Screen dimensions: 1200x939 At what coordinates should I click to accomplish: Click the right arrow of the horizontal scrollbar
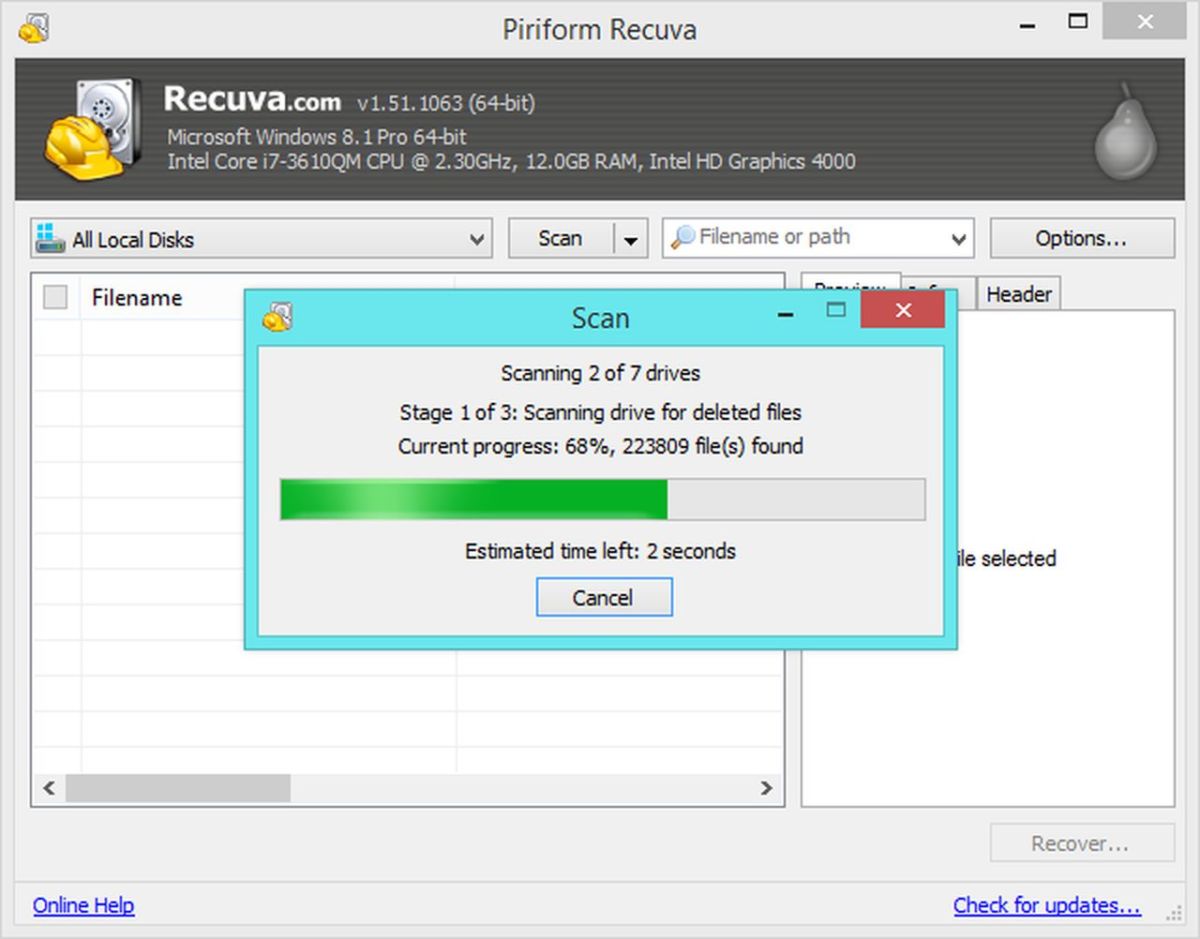[x=766, y=788]
